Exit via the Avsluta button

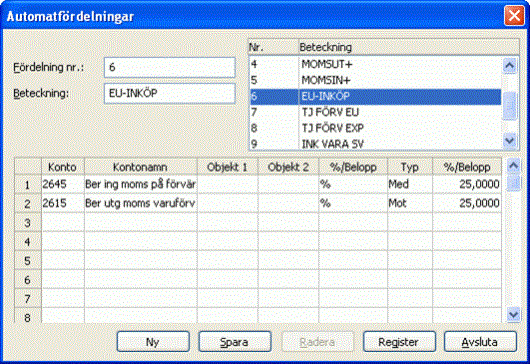pos(480,342)
